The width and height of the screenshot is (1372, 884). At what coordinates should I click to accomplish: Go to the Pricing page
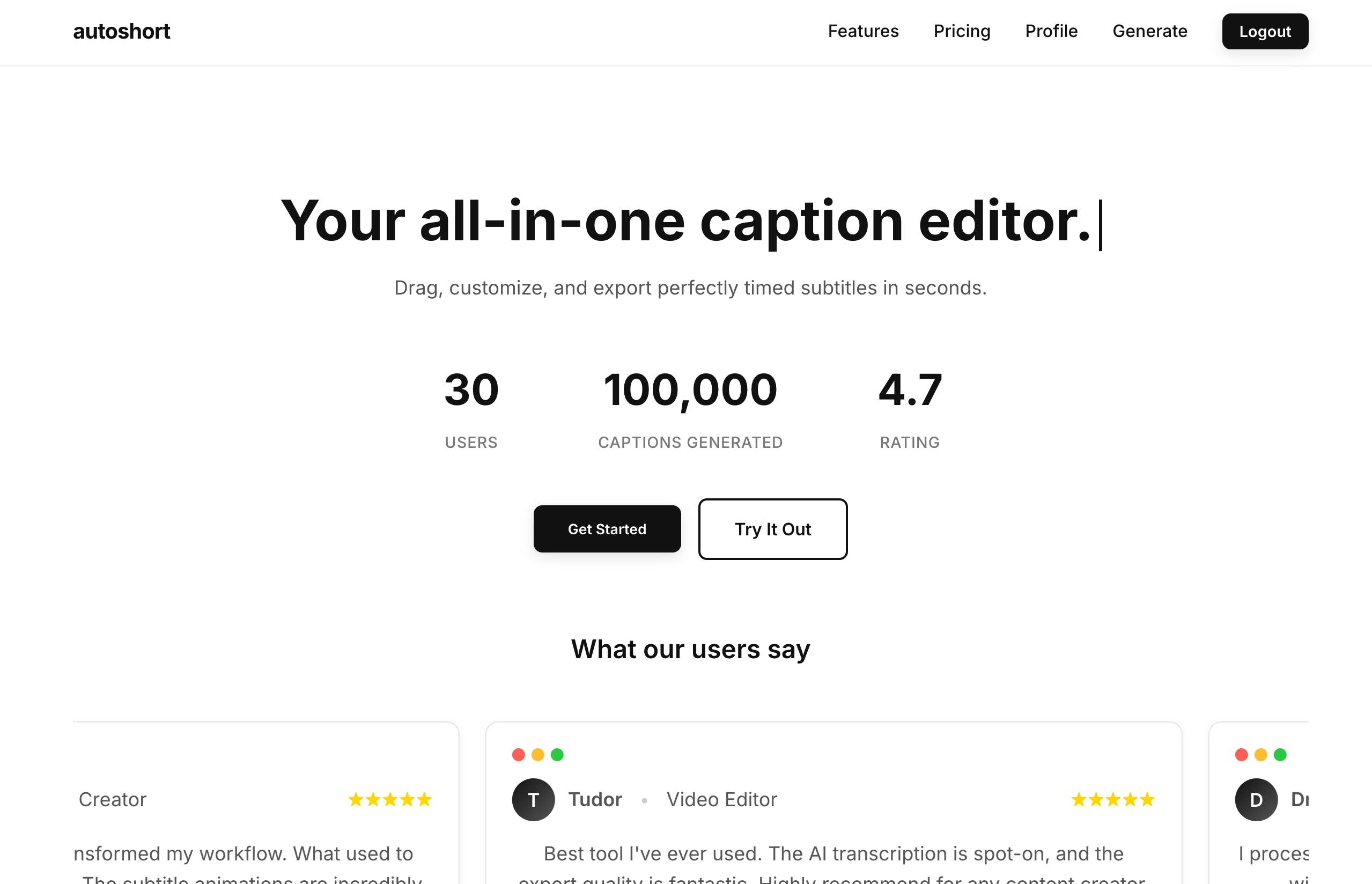[x=961, y=31]
